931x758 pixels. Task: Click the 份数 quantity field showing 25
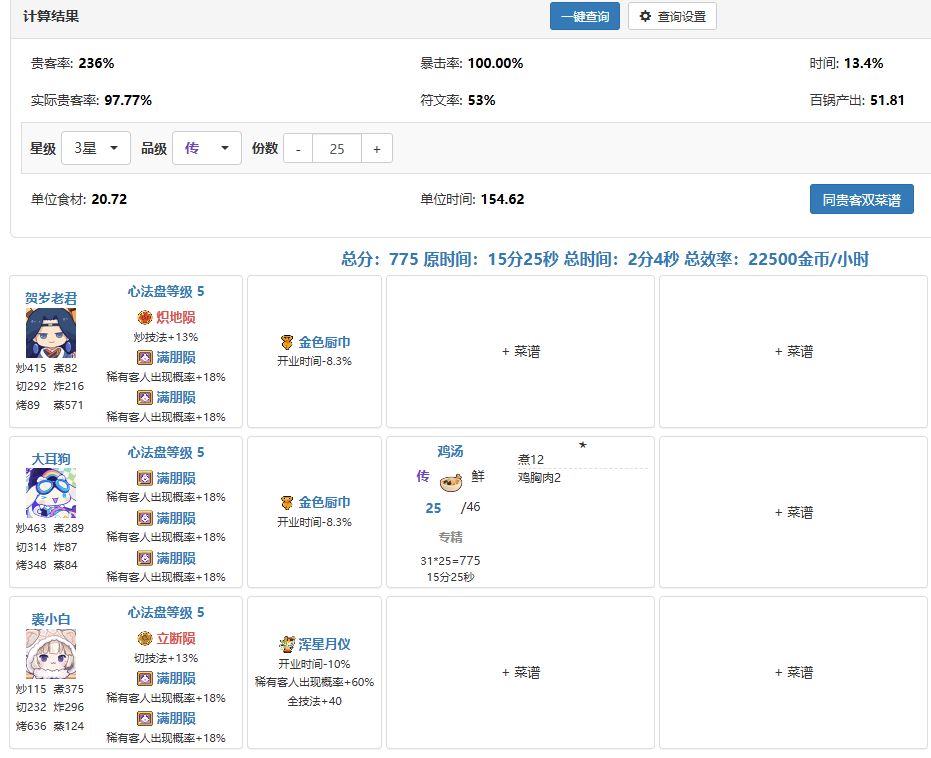[x=337, y=148]
